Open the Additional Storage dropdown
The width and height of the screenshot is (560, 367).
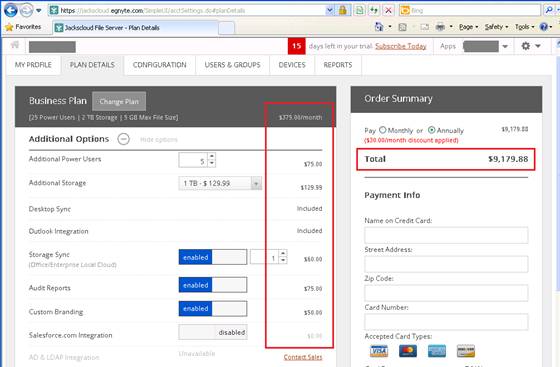(x=220, y=183)
